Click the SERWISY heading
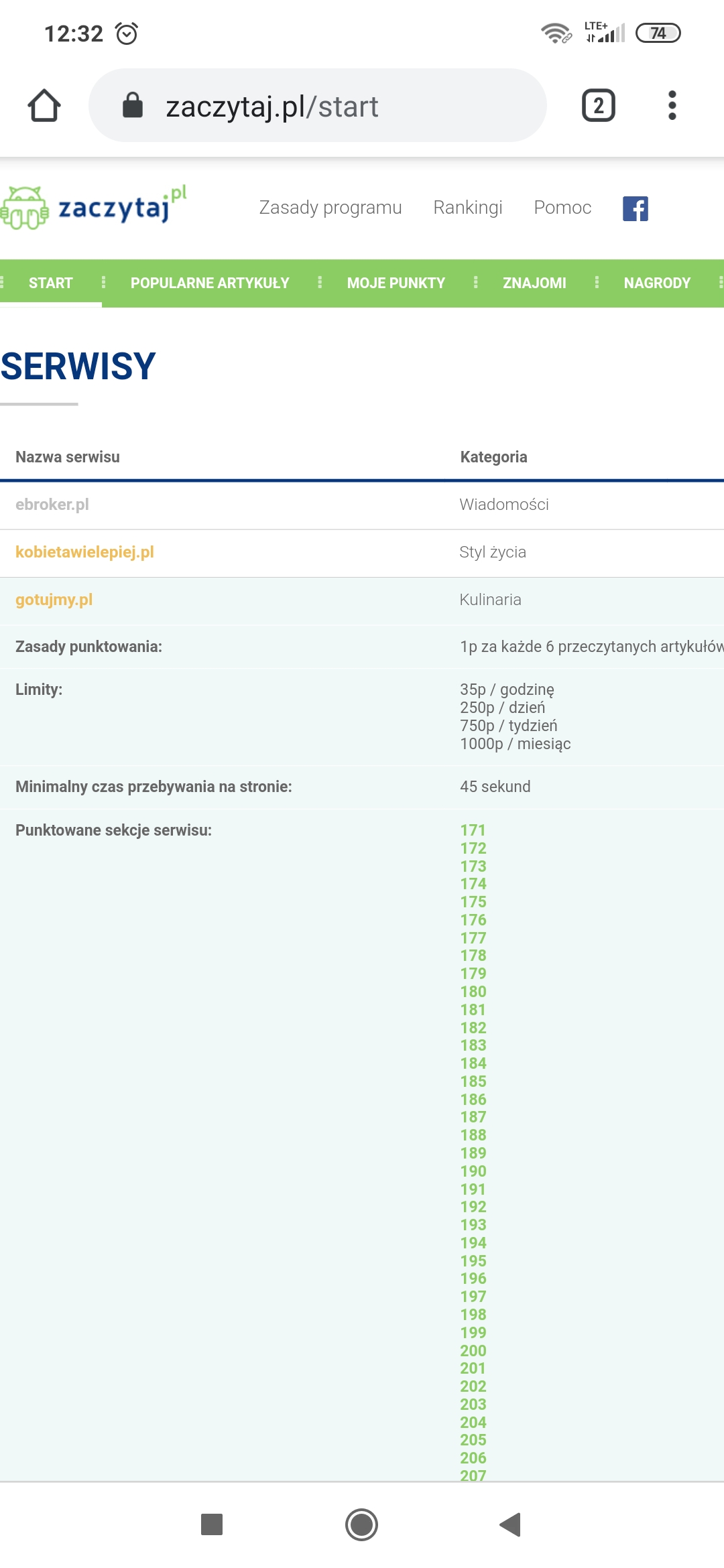Viewport: 724px width, 1568px height. pos(78,367)
